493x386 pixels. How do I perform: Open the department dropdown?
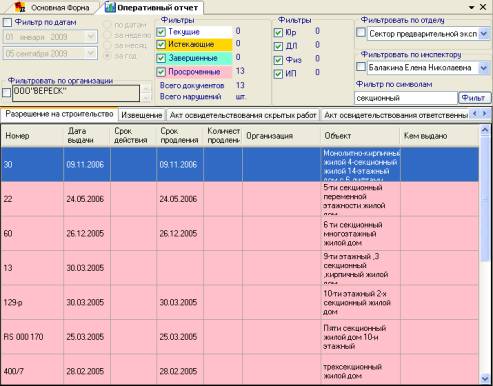tap(484, 34)
